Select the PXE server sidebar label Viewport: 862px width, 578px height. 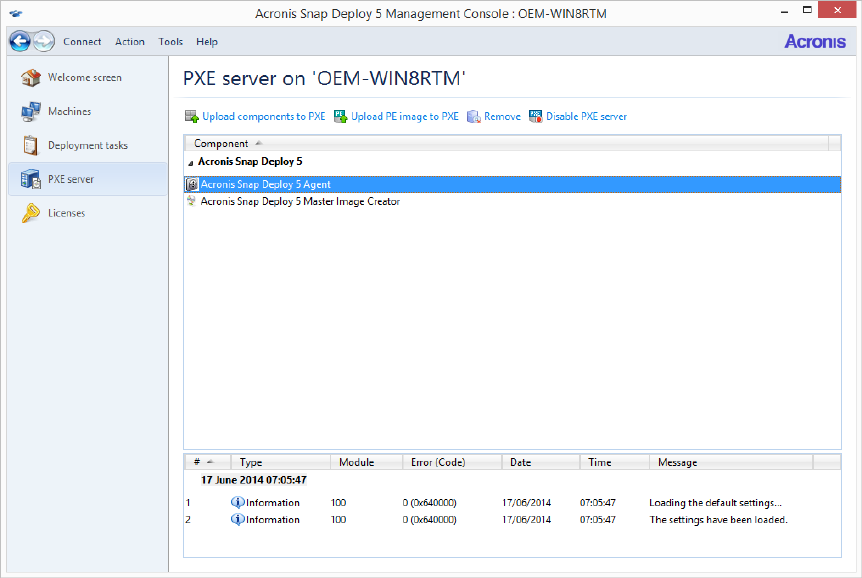coord(71,179)
